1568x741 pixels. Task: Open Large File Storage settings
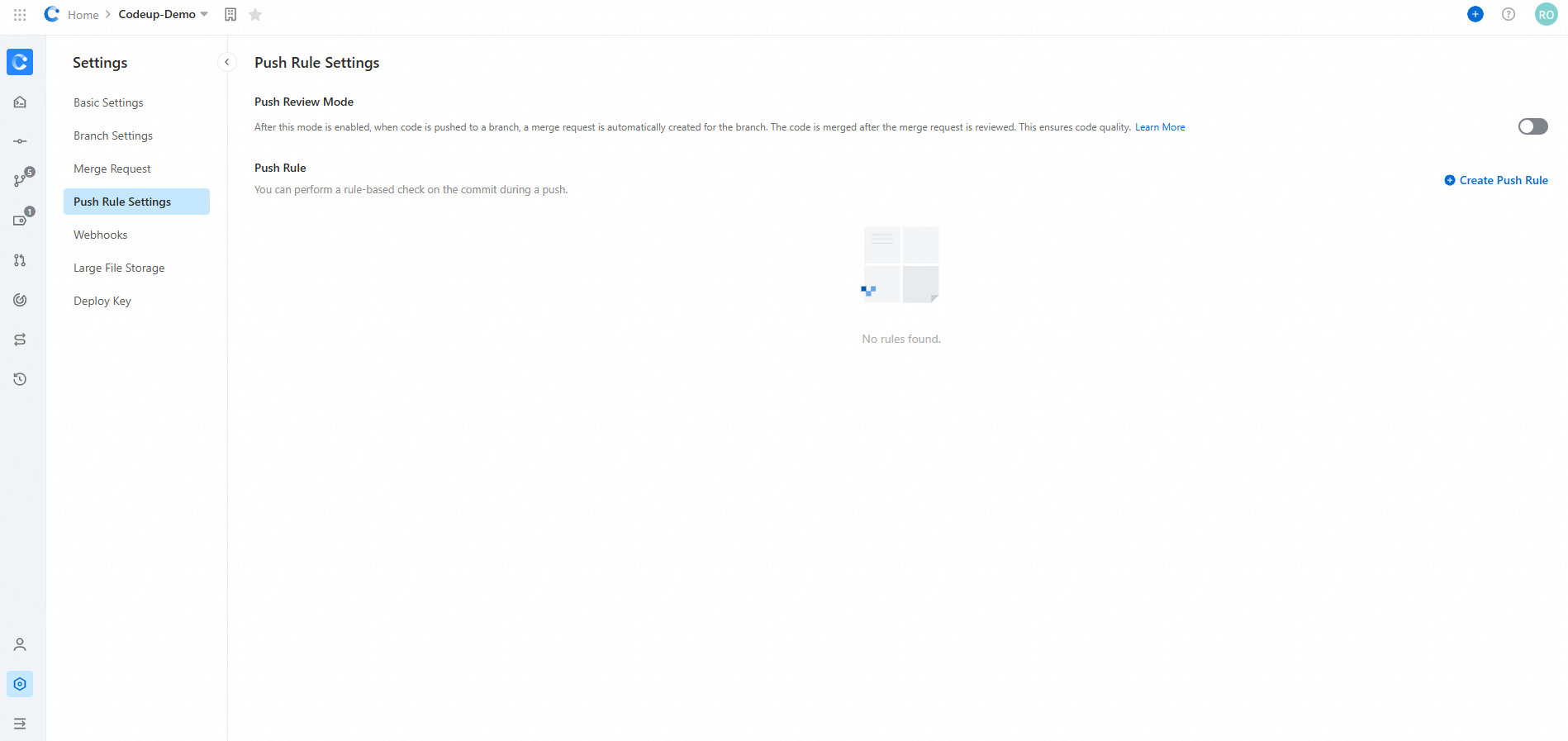[x=119, y=268]
